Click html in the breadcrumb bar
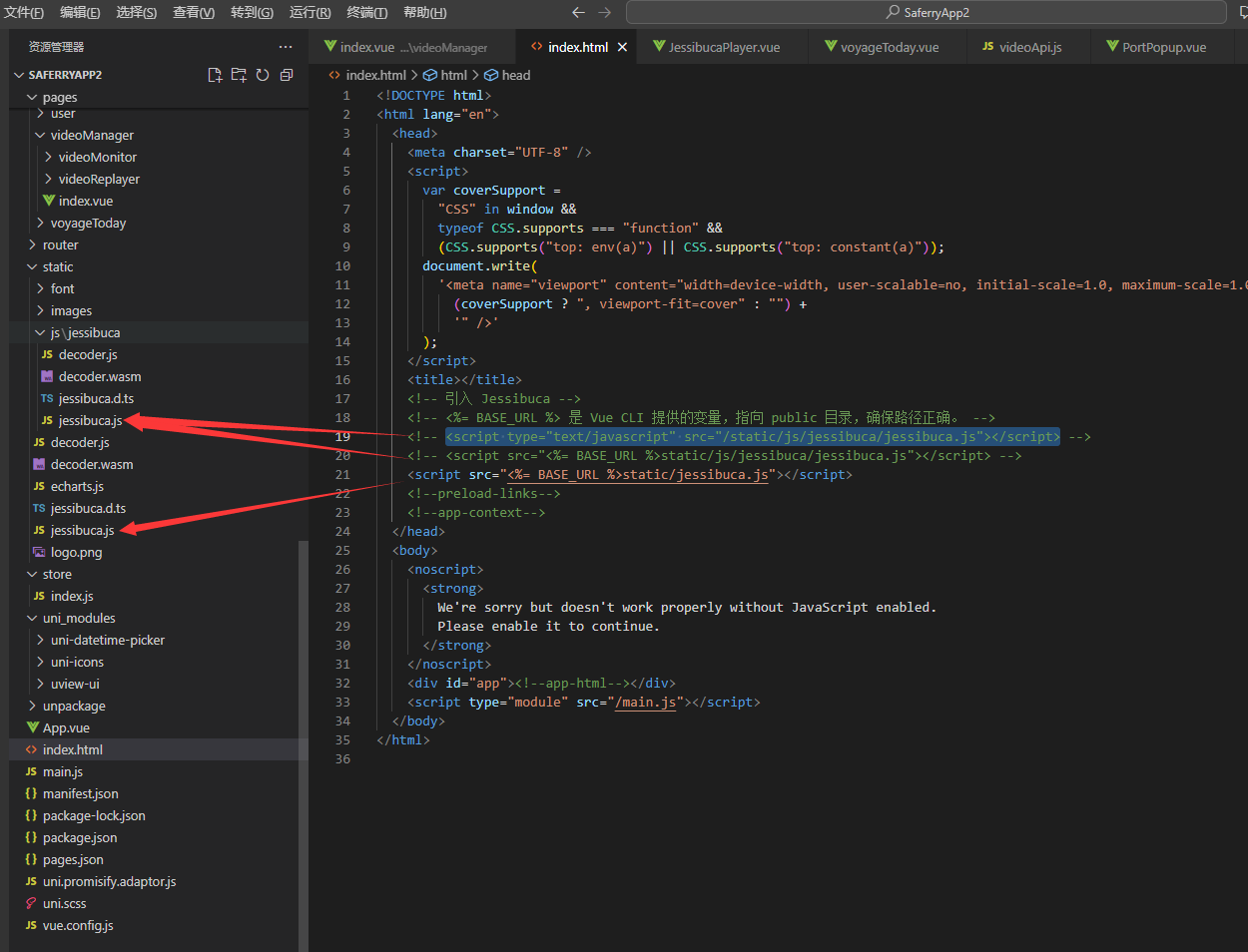Viewport: 1248px width, 952px height. point(451,74)
